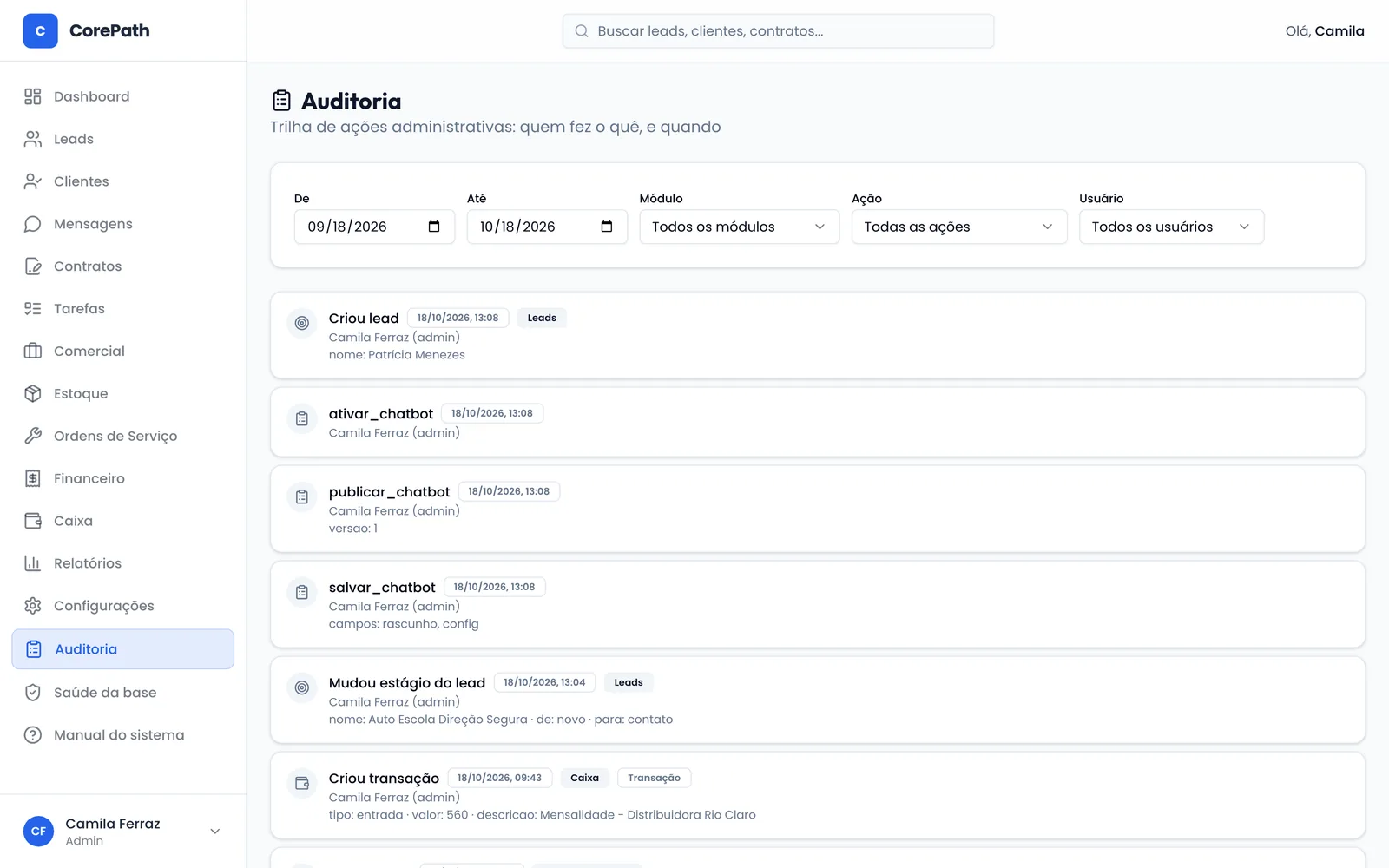The image size is (1389, 868).
Task: Click the text nome: Patrícia Menezes
Action: click(x=397, y=355)
